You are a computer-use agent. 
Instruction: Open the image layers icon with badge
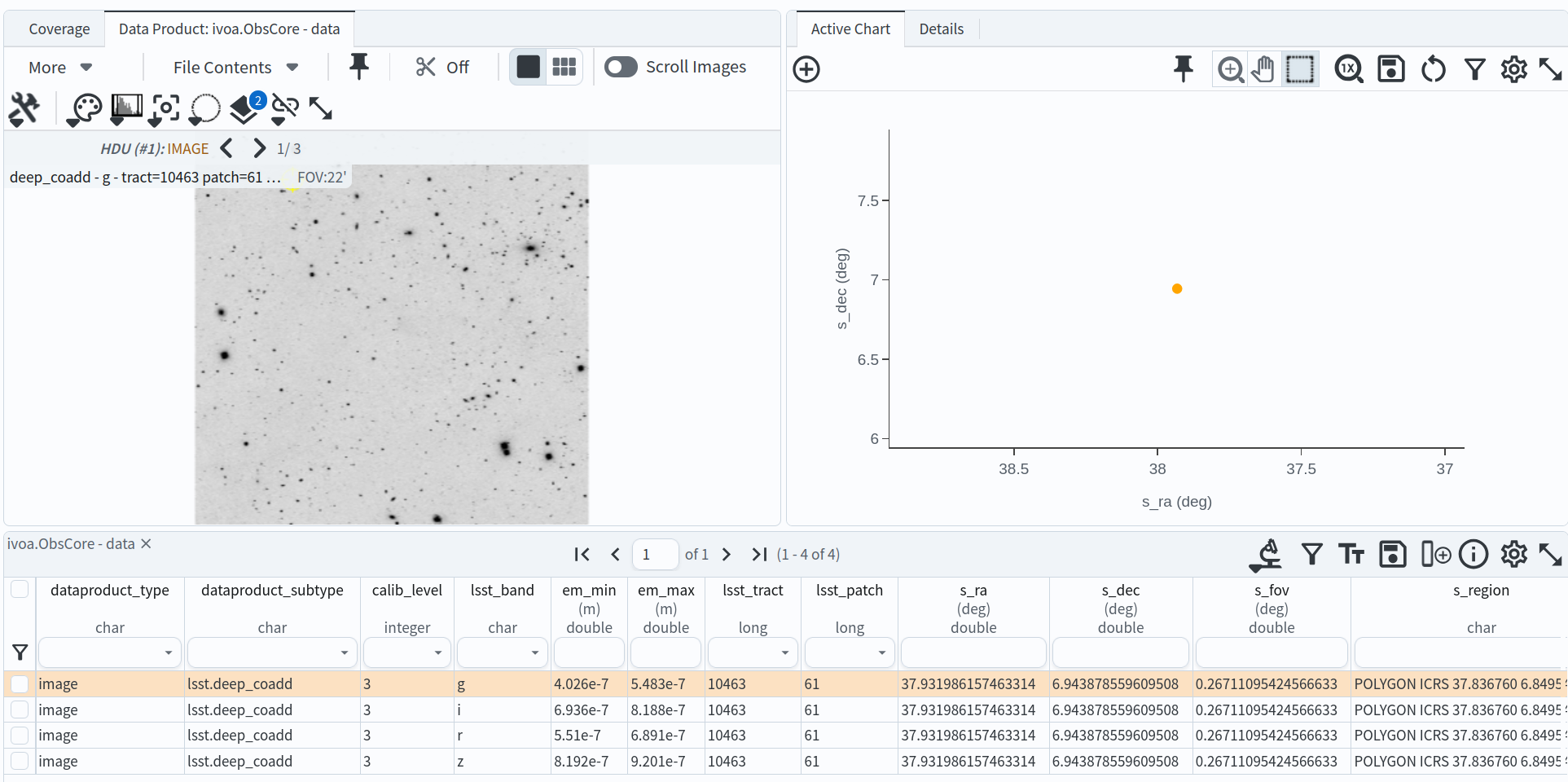point(245,108)
